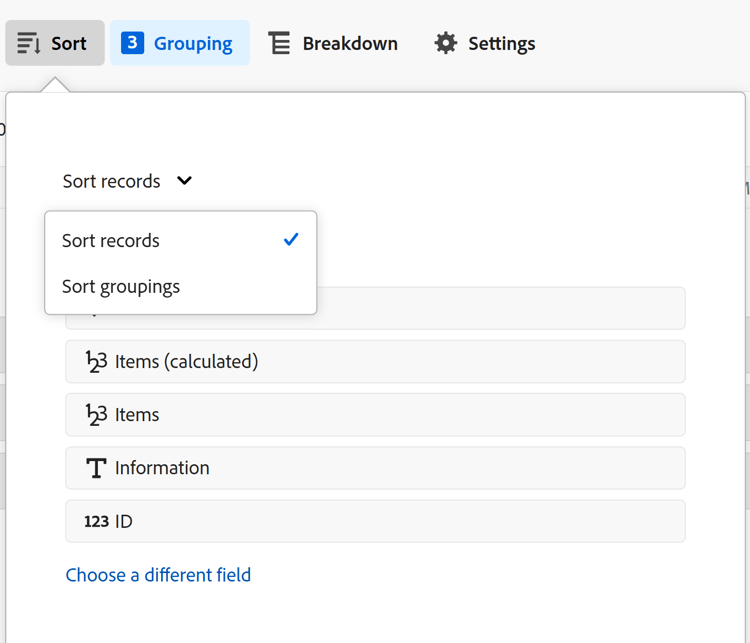Click the Sort toolbar button

(x=55, y=43)
